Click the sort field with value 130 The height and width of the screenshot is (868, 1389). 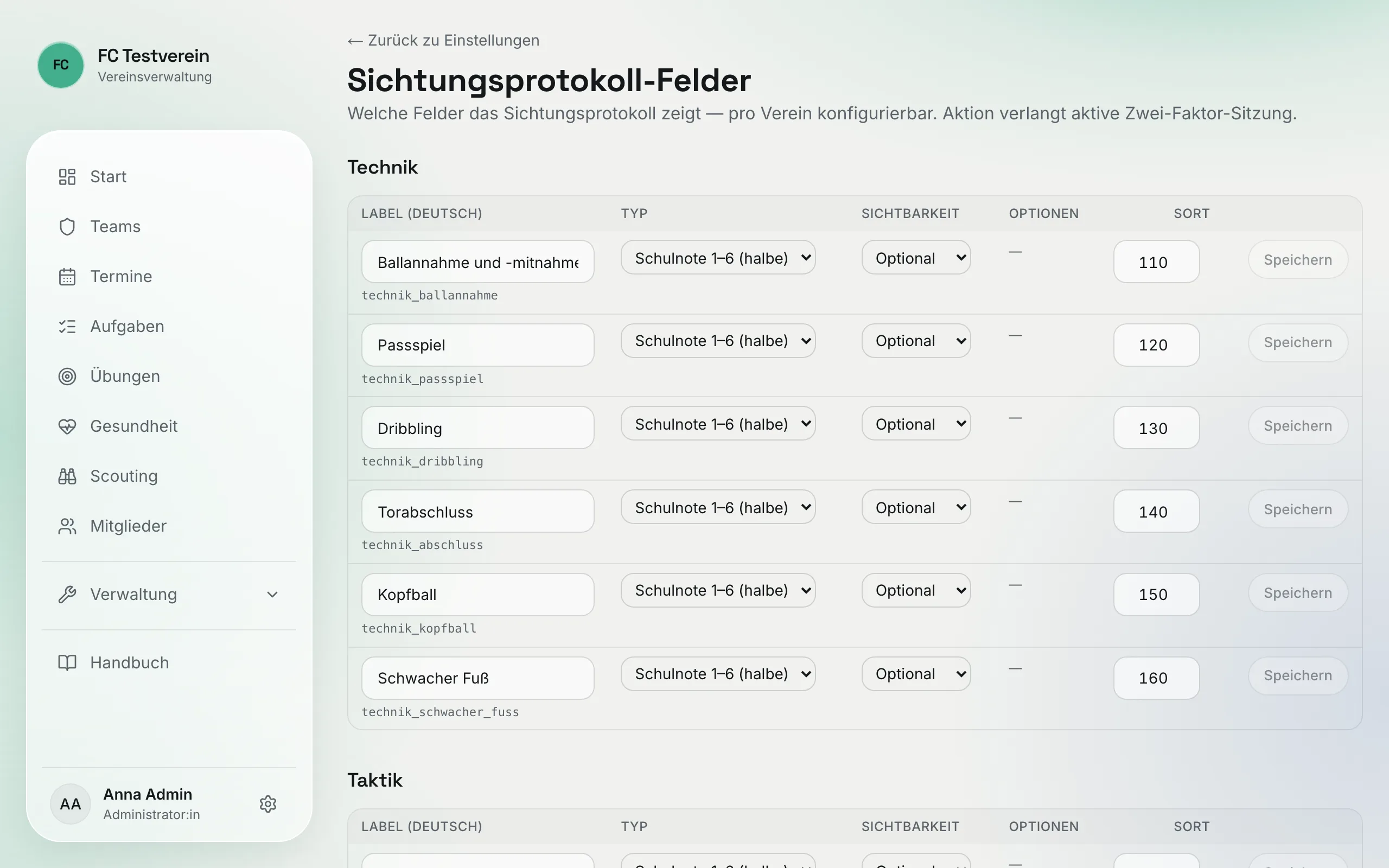1156,428
